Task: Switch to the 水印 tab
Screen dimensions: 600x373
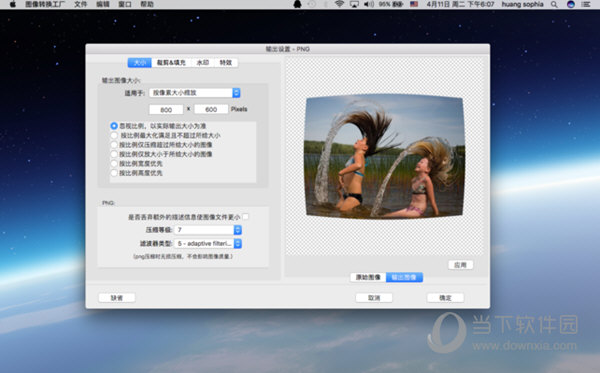Action: point(202,62)
